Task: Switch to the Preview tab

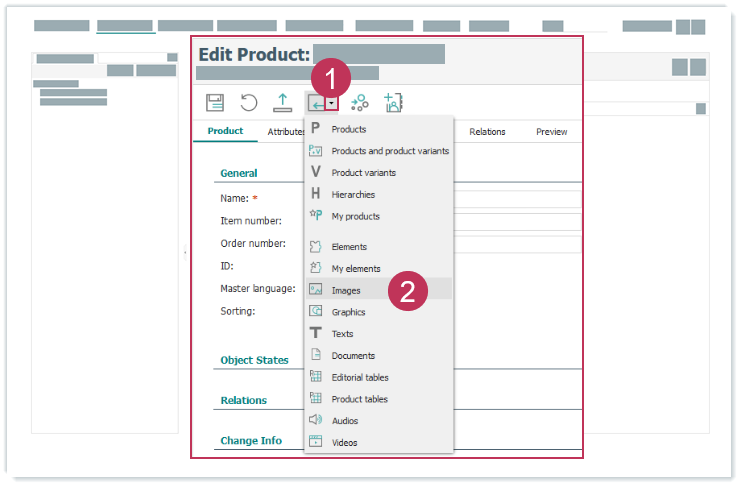Action: pyautogui.click(x=551, y=132)
